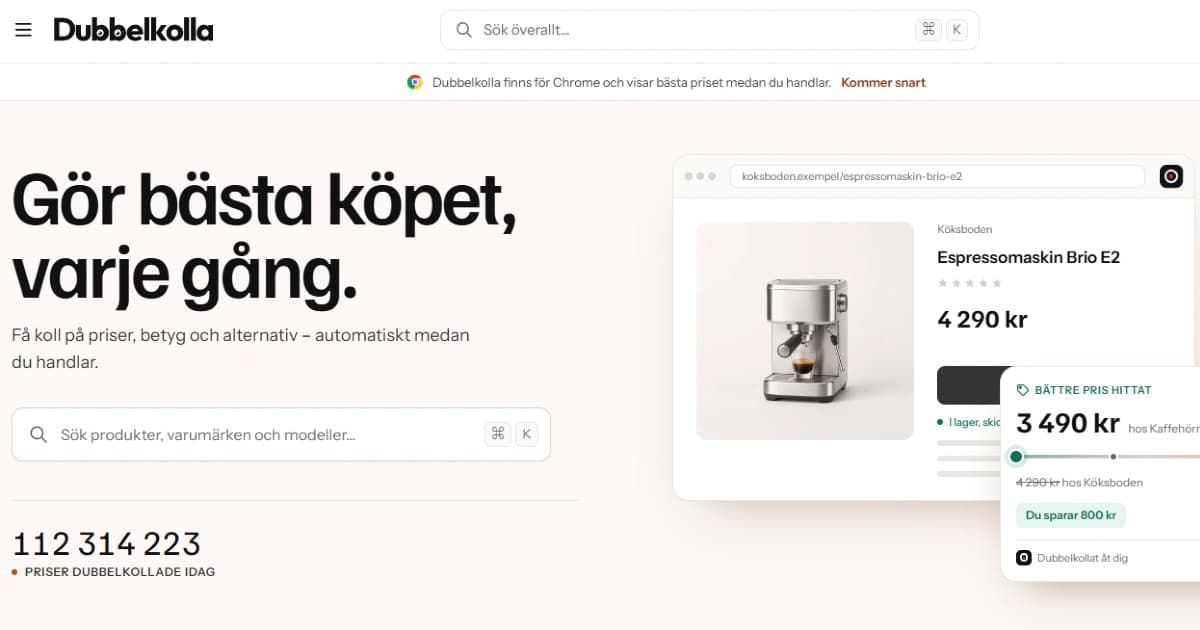Click the Dubbelkolla logo
The width and height of the screenshot is (1200, 630).
coord(133,30)
